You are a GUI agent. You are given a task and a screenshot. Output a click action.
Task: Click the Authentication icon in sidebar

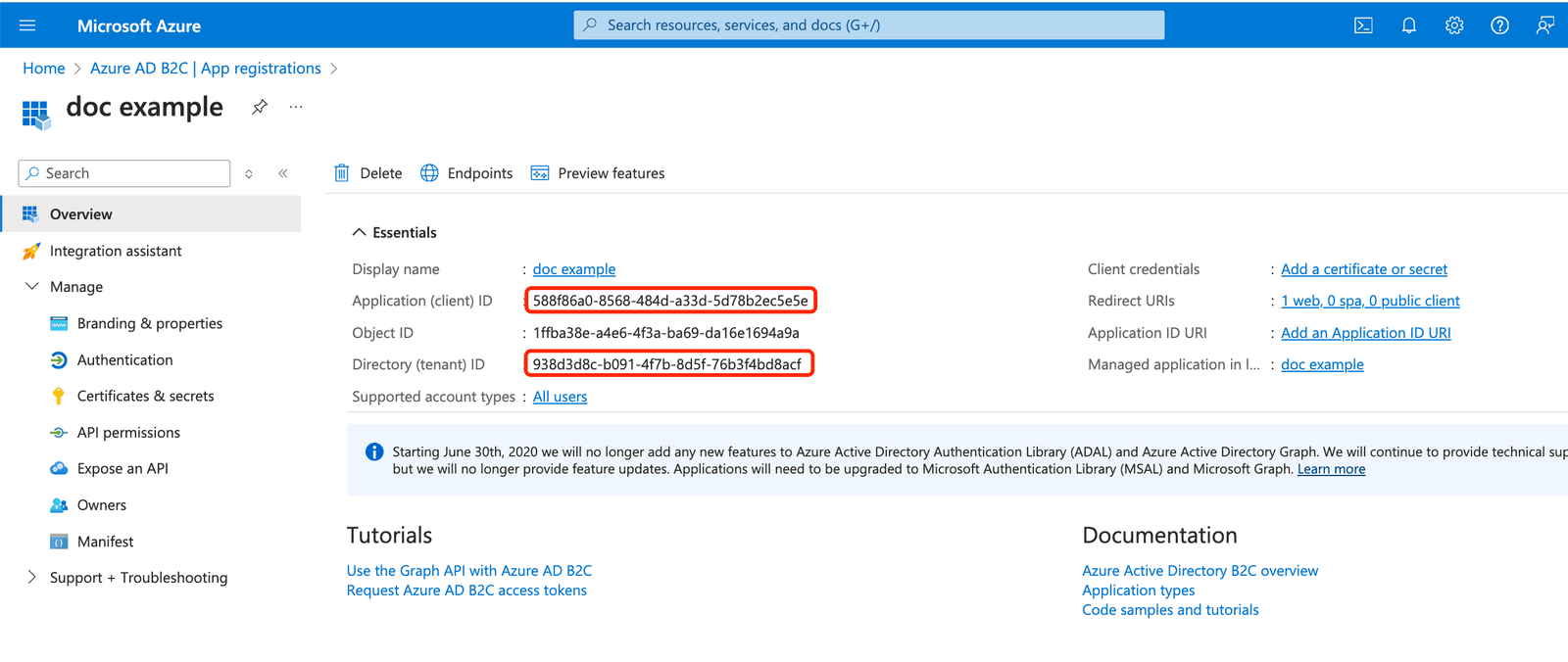tap(59, 360)
